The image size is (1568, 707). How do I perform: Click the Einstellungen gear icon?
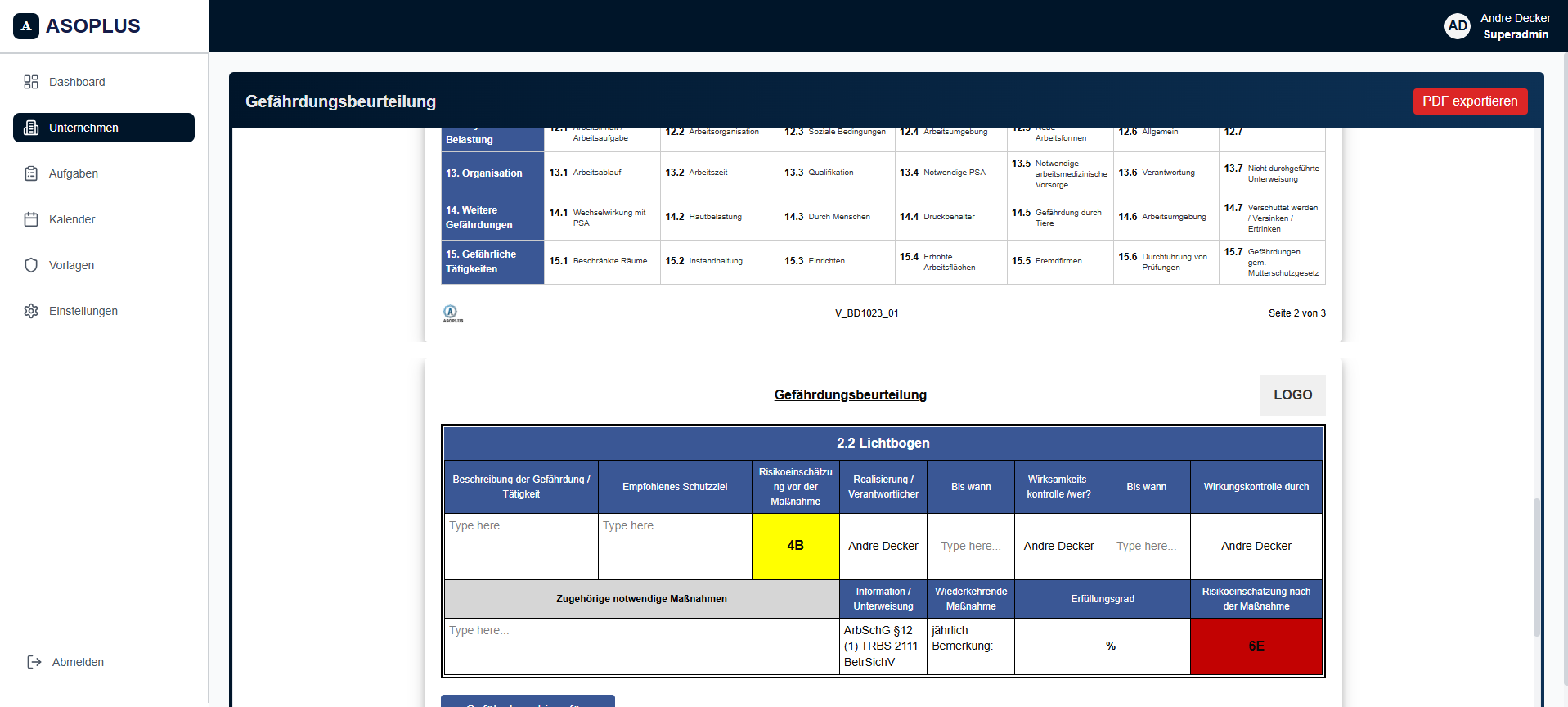click(31, 311)
